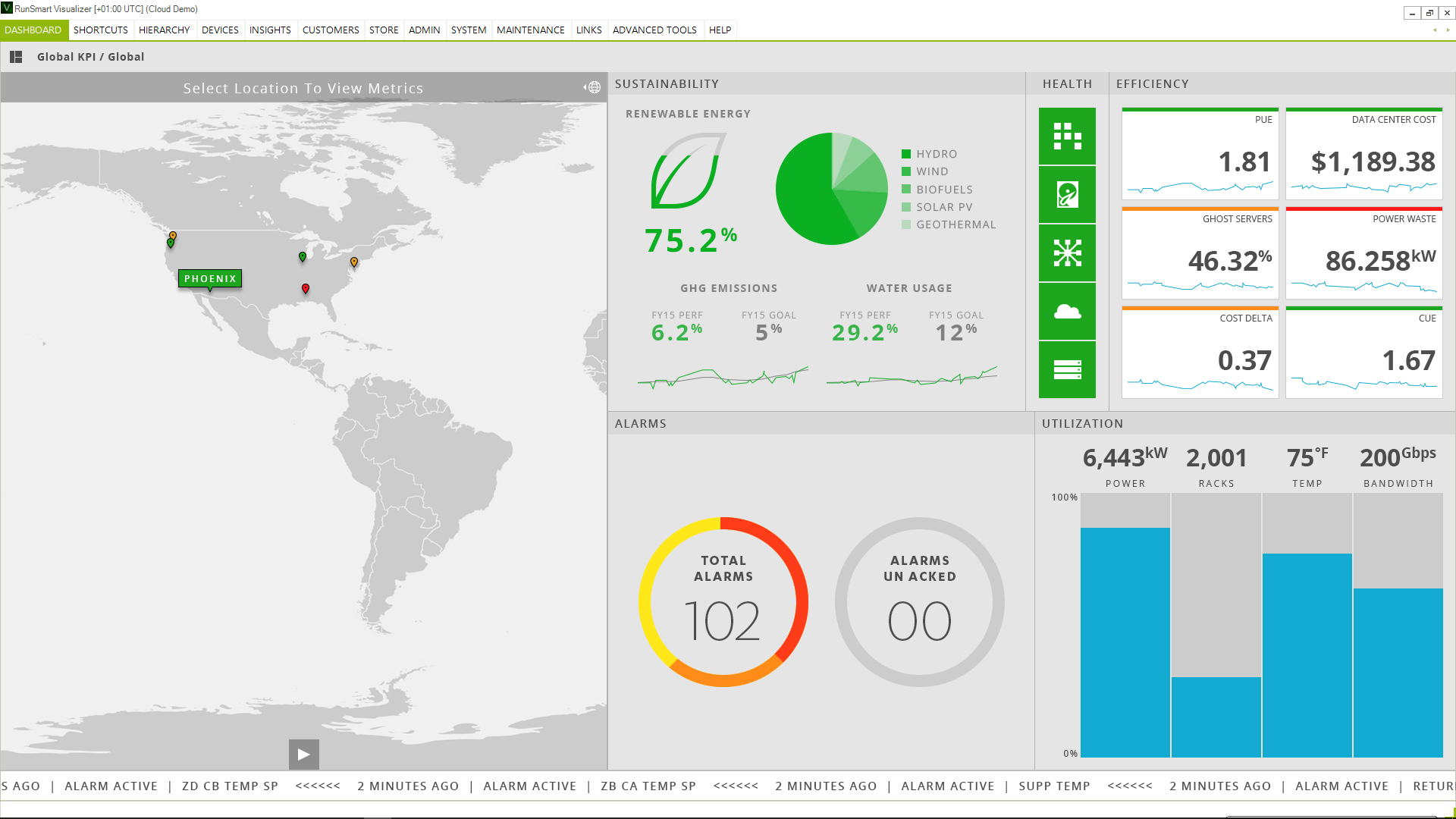
Task: Click the globe icon on map header
Action: pyautogui.click(x=594, y=88)
